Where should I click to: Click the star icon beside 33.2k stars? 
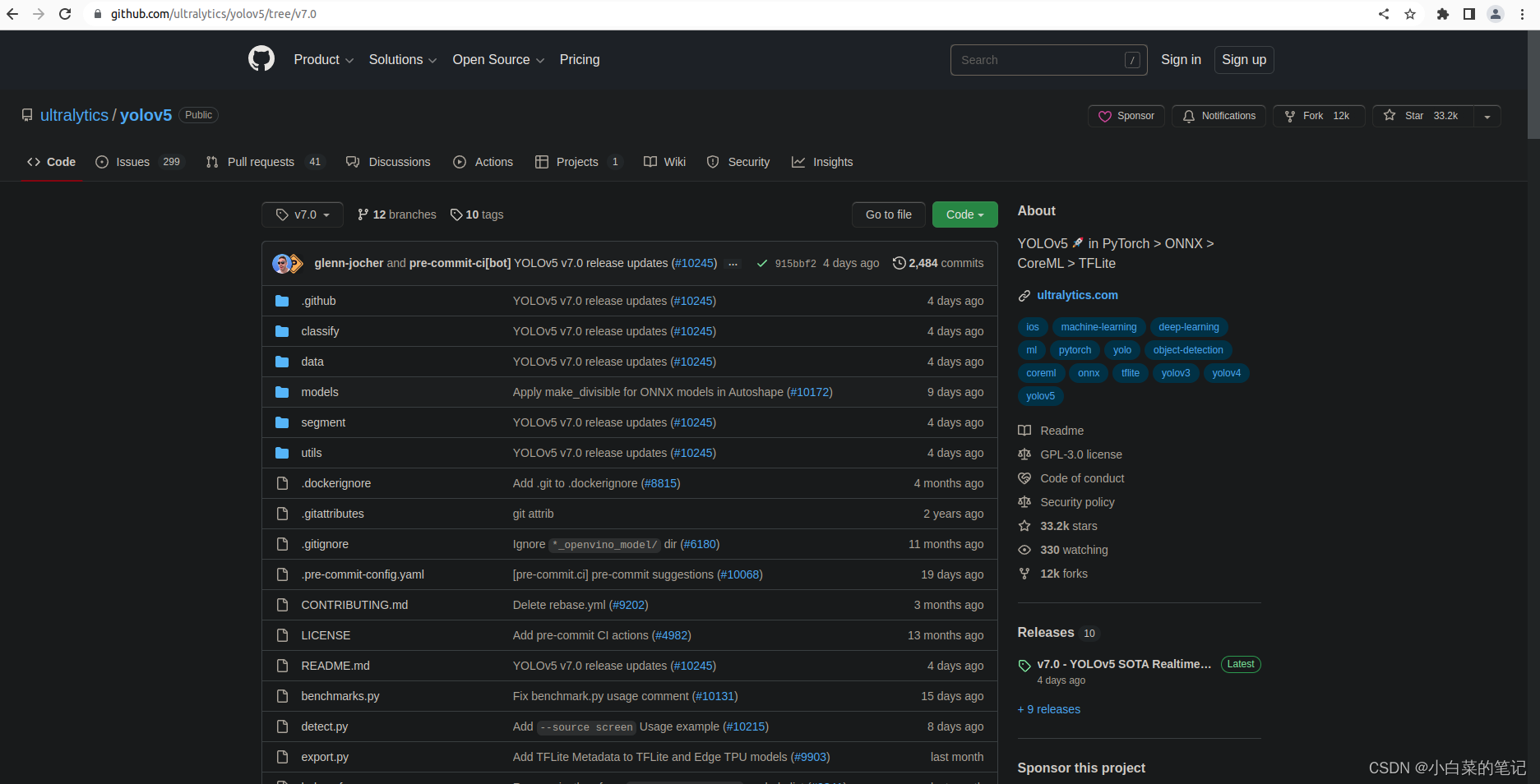coord(1024,526)
